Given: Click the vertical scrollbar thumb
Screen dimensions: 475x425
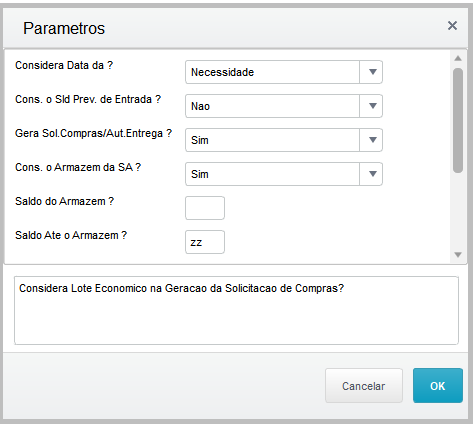Looking at the screenshot, I should click(458, 120).
